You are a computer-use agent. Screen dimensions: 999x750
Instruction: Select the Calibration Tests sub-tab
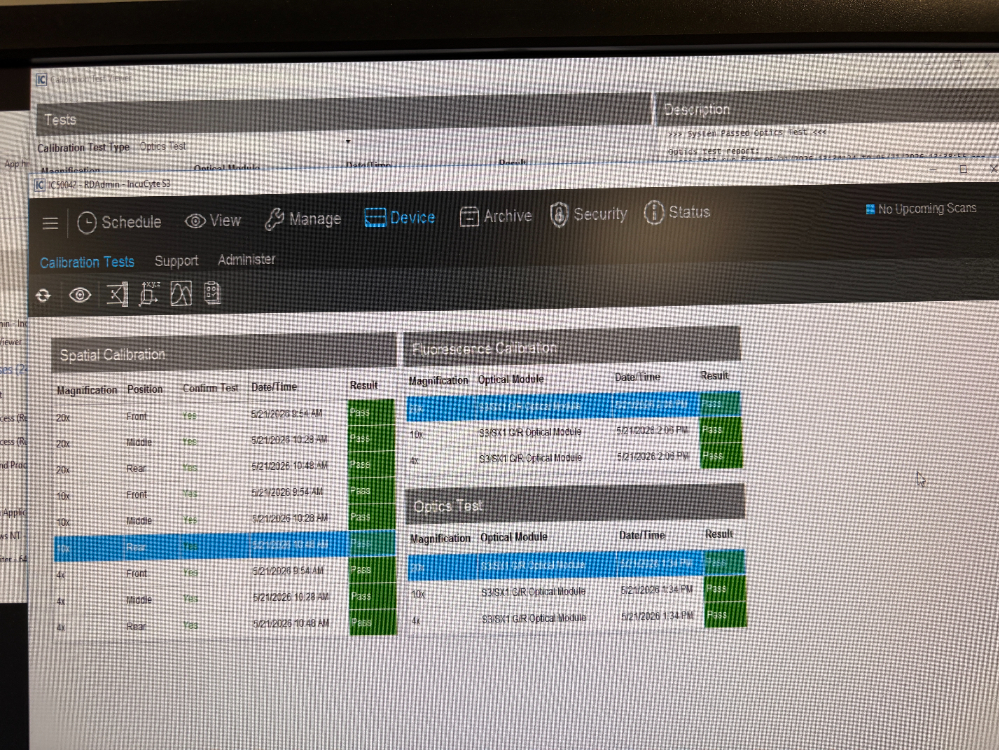tap(87, 262)
